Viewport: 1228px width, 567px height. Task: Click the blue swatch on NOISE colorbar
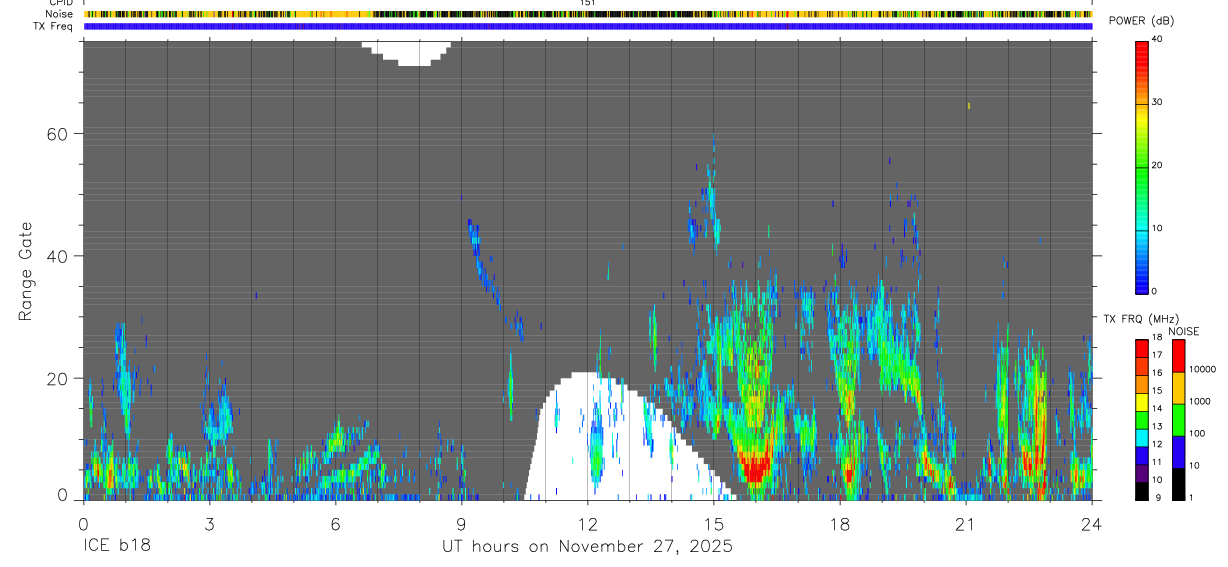pos(1179,452)
